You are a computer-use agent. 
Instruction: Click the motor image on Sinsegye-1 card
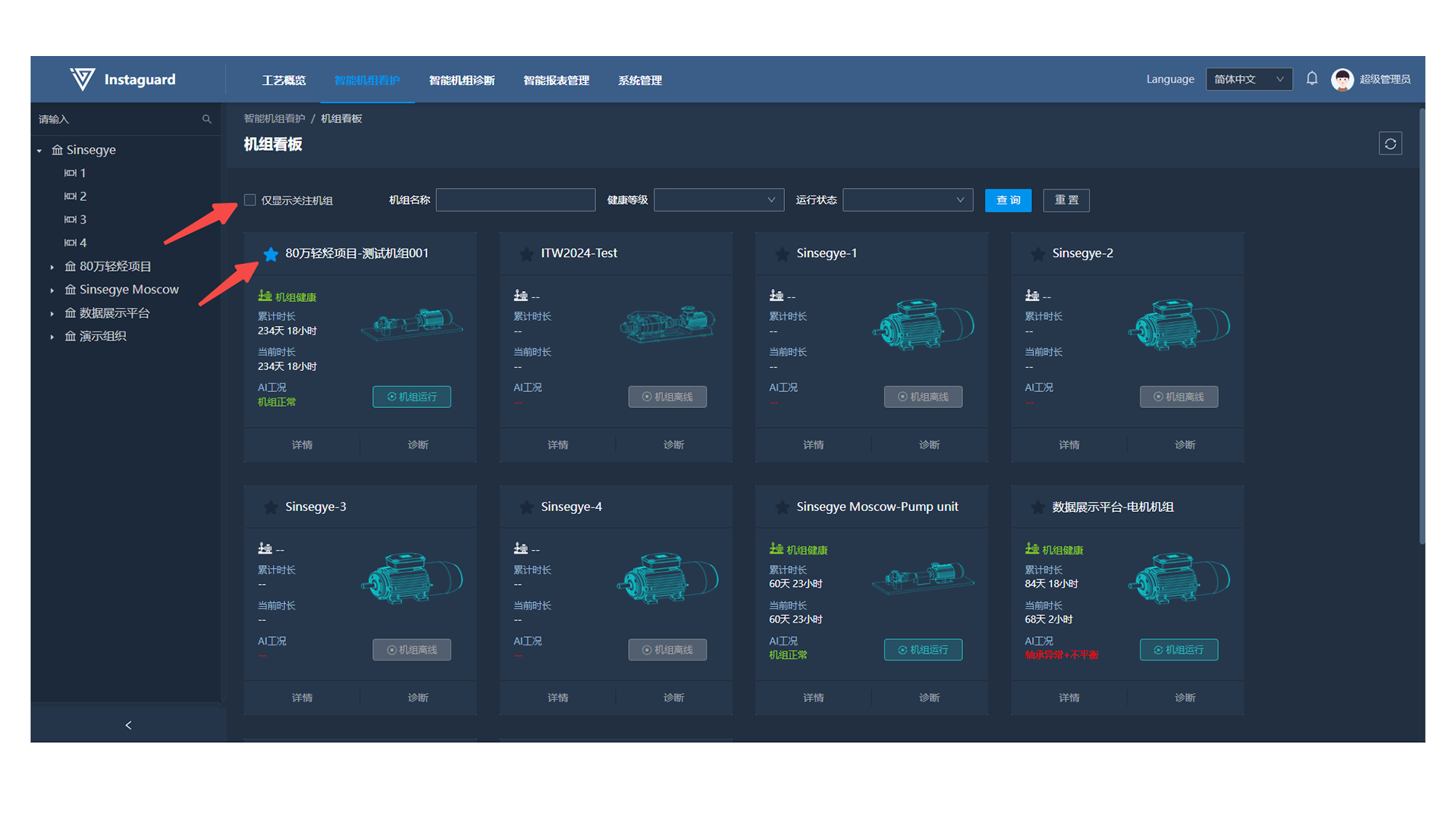pos(923,325)
